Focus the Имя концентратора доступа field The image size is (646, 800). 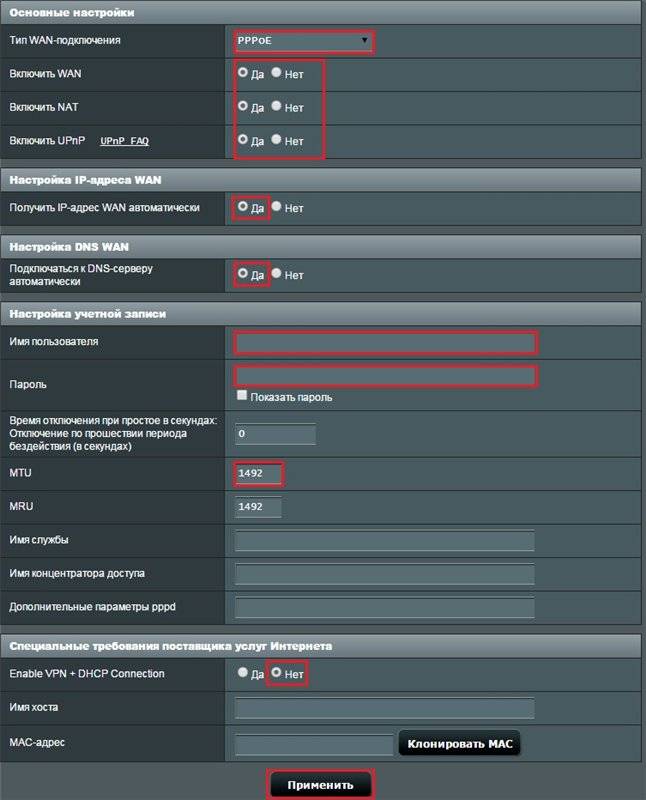pyautogui.click(x=384, y=574)
